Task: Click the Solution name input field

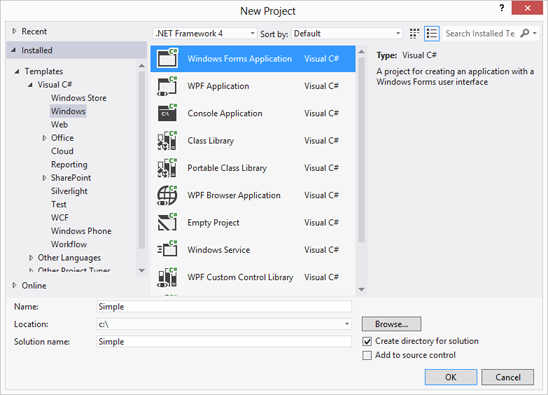Action: click(x=224, y=342)
